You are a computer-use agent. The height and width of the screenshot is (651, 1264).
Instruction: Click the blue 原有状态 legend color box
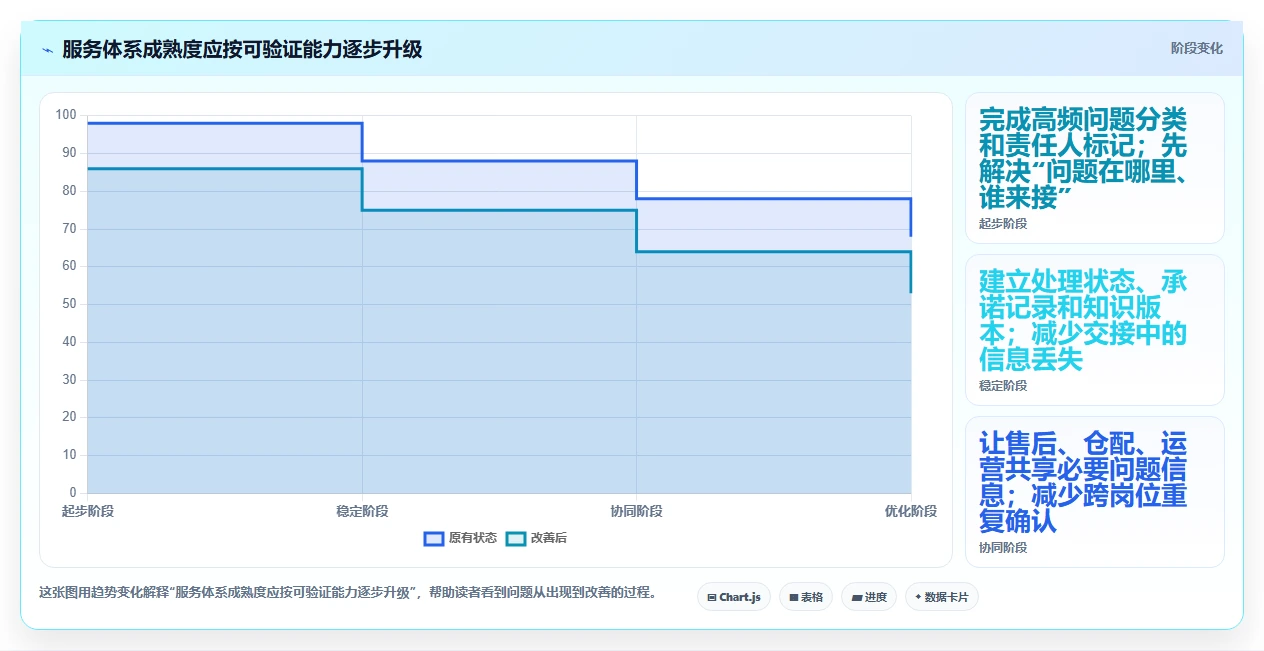coord(434,538)
